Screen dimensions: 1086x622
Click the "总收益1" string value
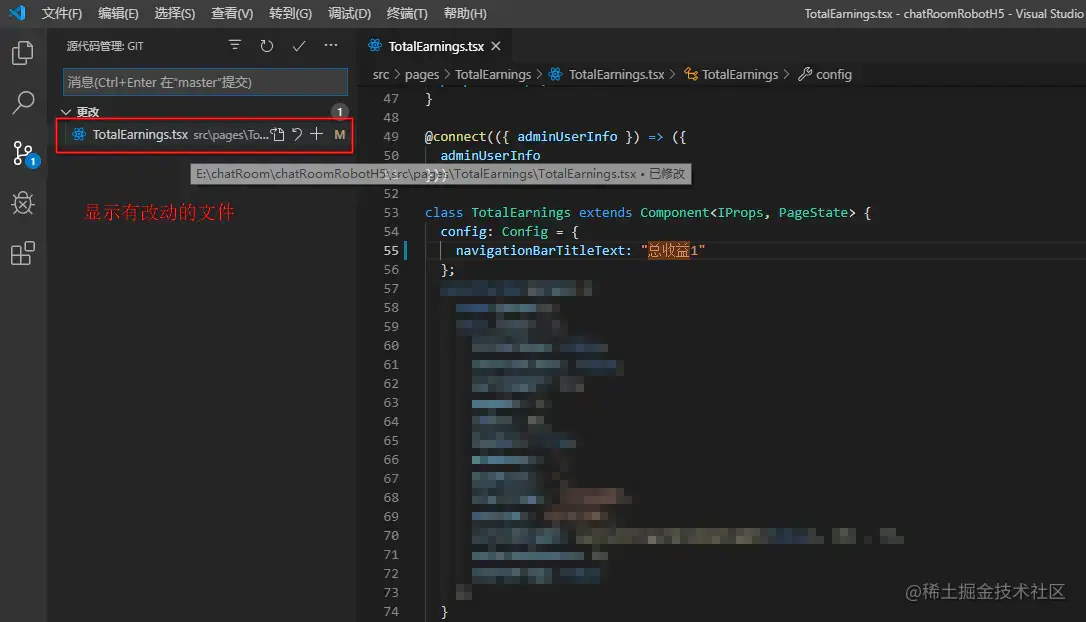[x=673, y=250]
